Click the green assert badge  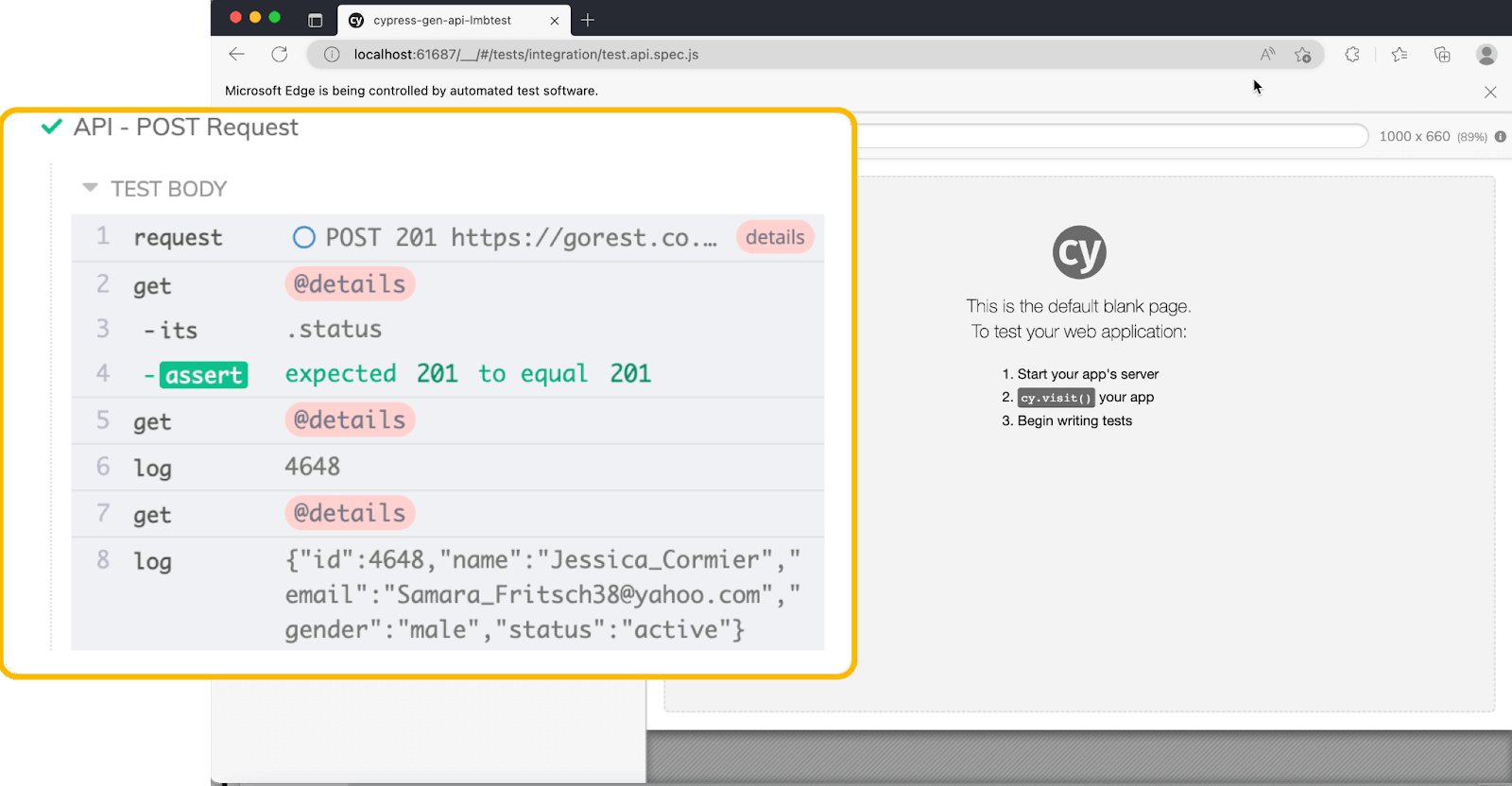(x=203, y=375)
